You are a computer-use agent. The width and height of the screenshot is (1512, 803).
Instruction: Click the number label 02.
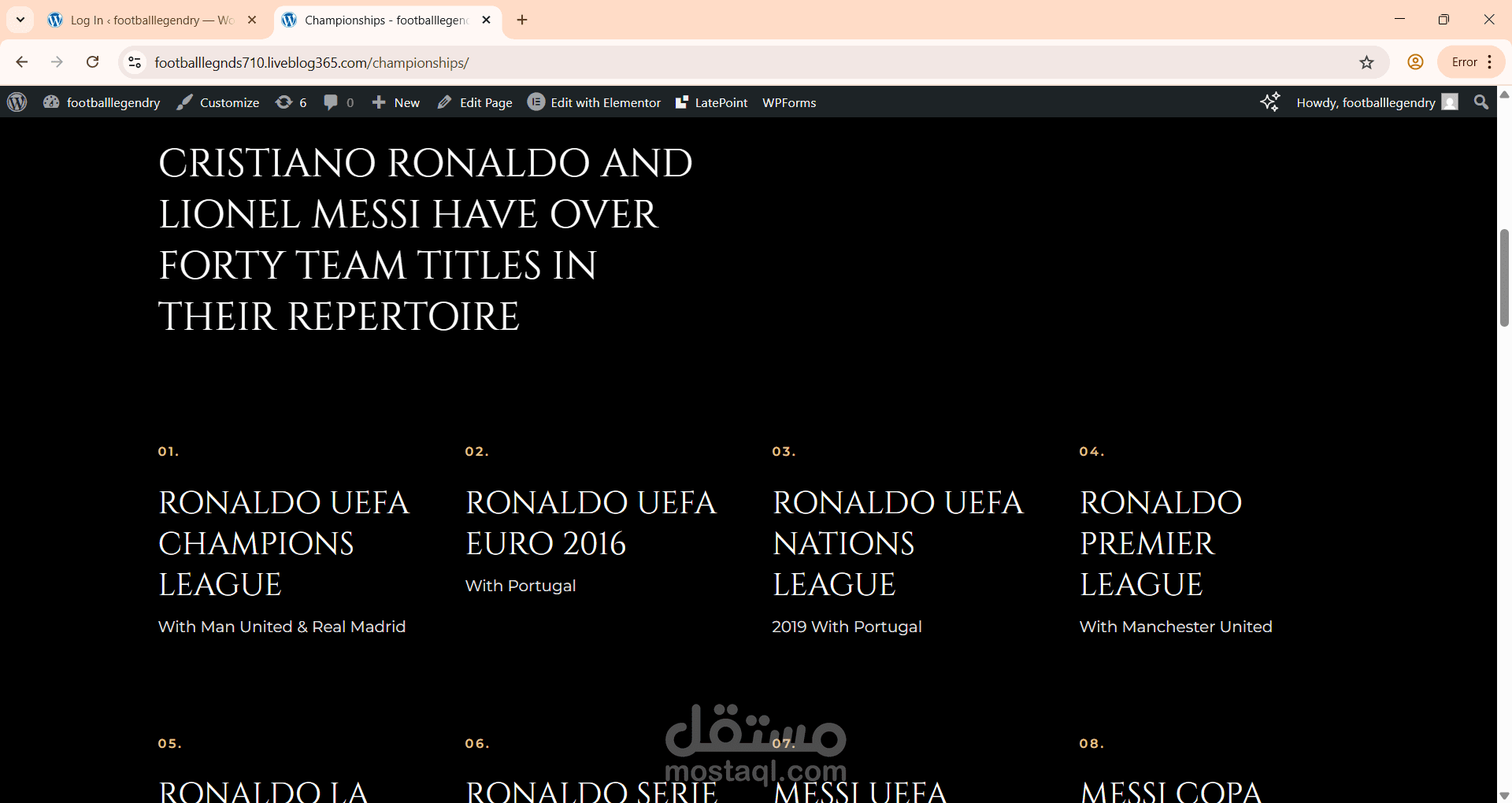coord(477,451)
